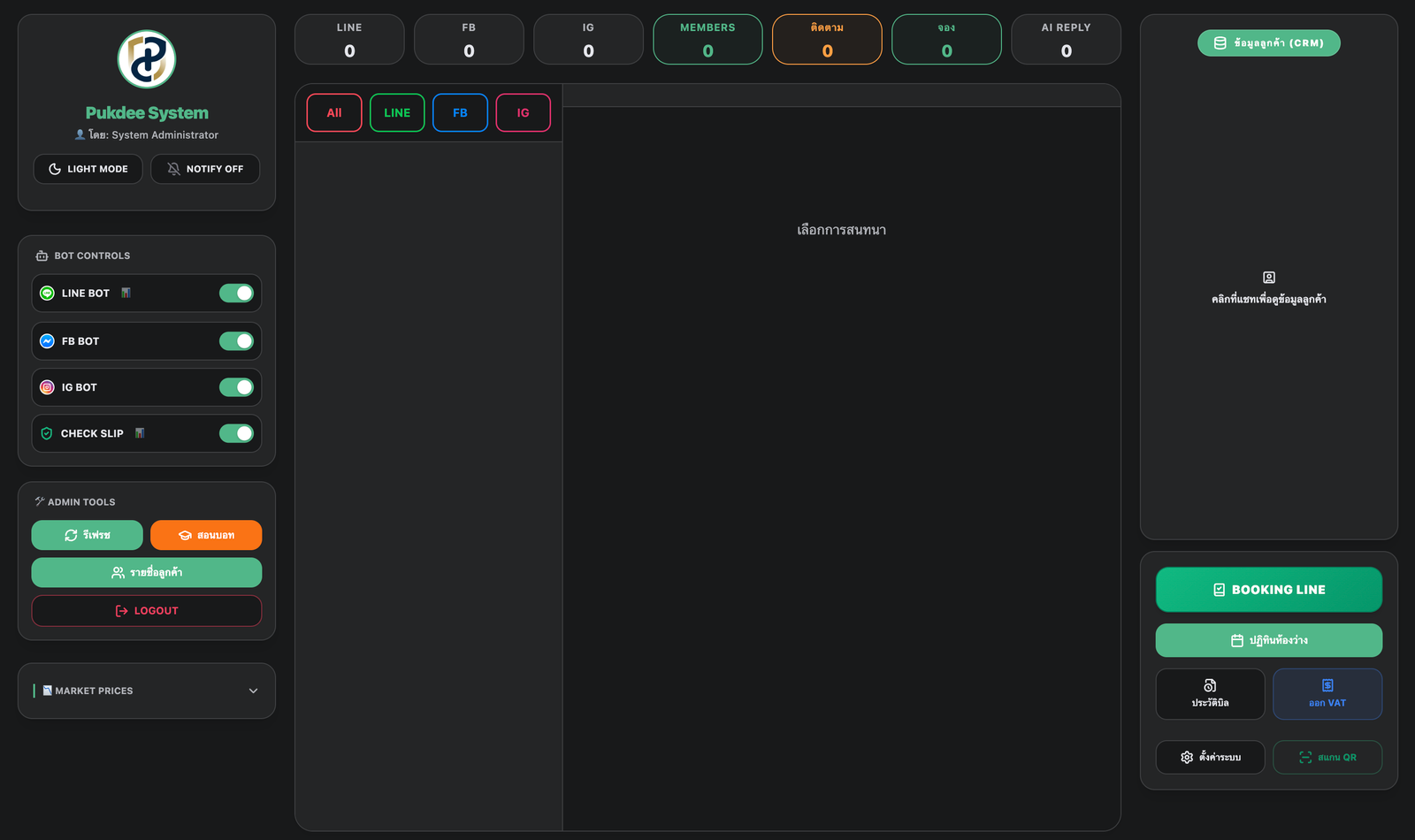Disable the LINE BOT switch
Image resolution: width=1415 pixels, height=840 pixels.
tap(236, 293)
